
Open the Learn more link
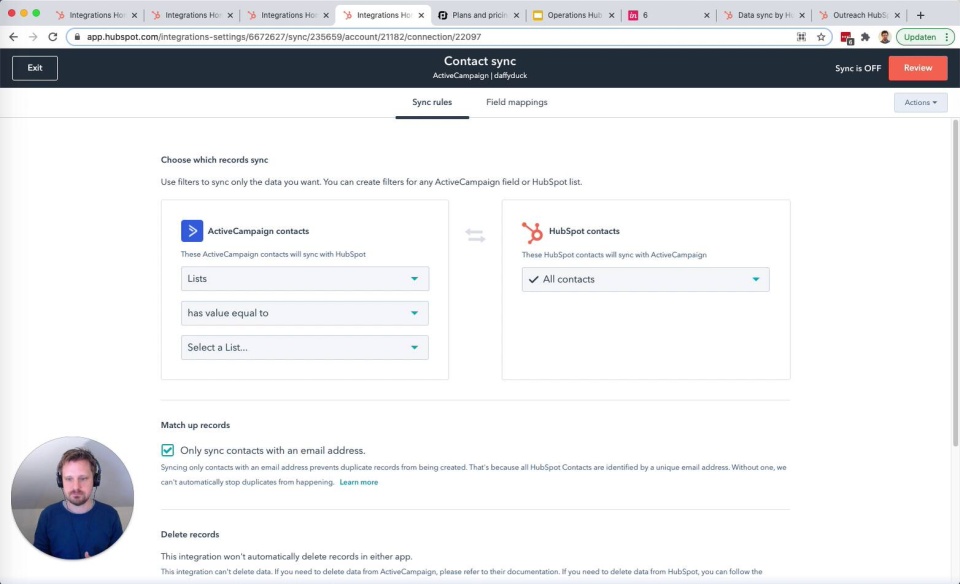coord(359,482)
